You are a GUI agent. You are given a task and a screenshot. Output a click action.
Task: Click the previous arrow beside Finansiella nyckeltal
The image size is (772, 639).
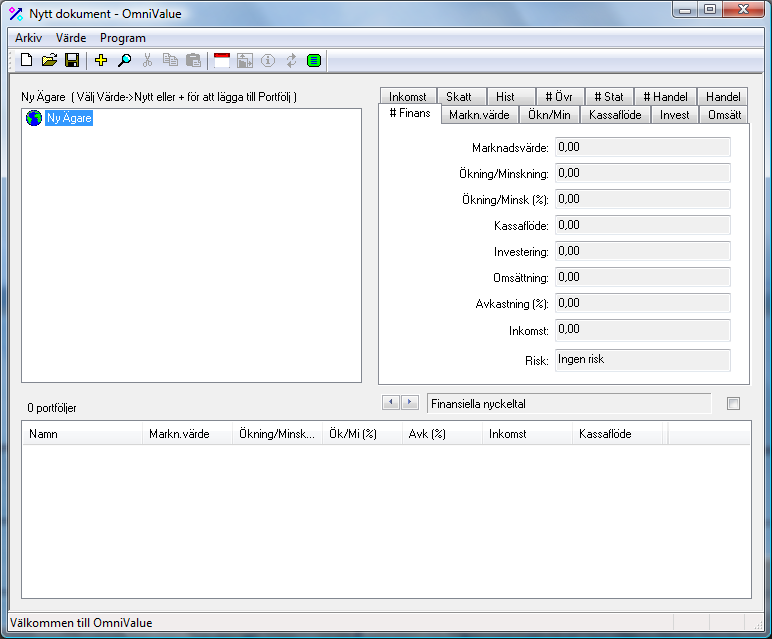[x=391, y=403]
